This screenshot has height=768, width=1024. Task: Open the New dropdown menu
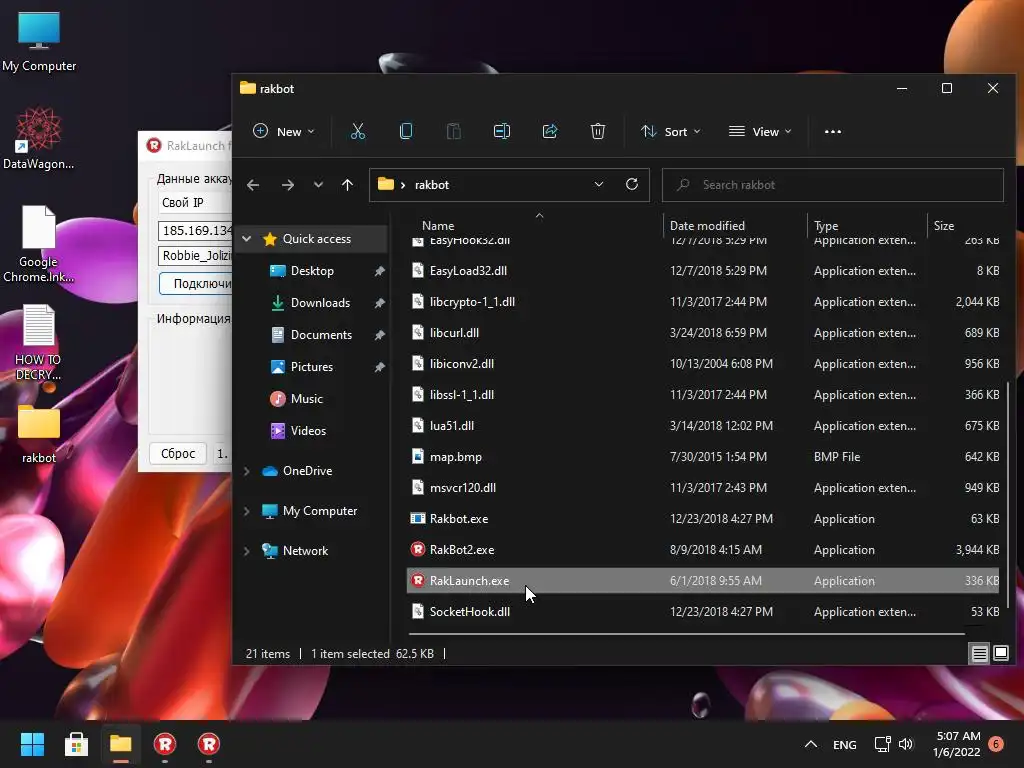coord(283,131)
